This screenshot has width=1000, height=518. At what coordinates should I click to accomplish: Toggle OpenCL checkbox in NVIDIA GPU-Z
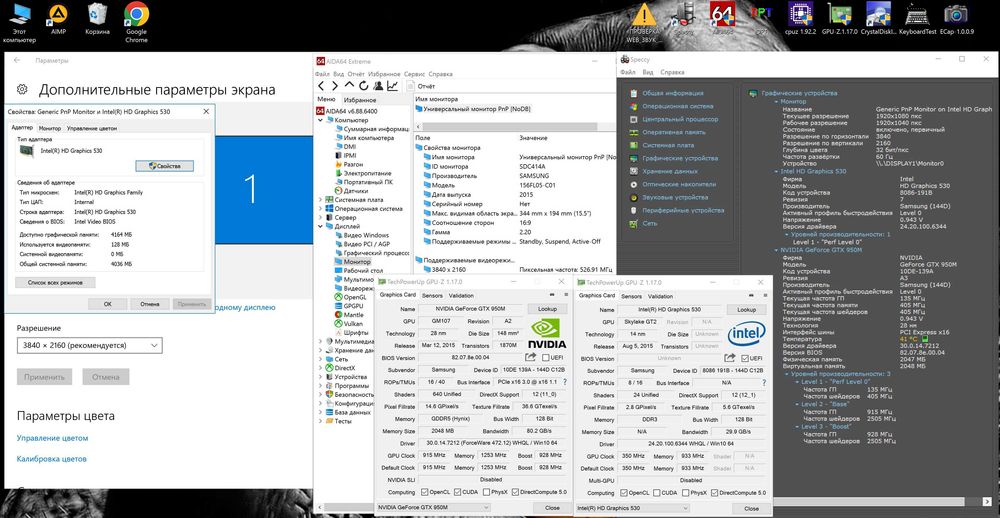425,492
